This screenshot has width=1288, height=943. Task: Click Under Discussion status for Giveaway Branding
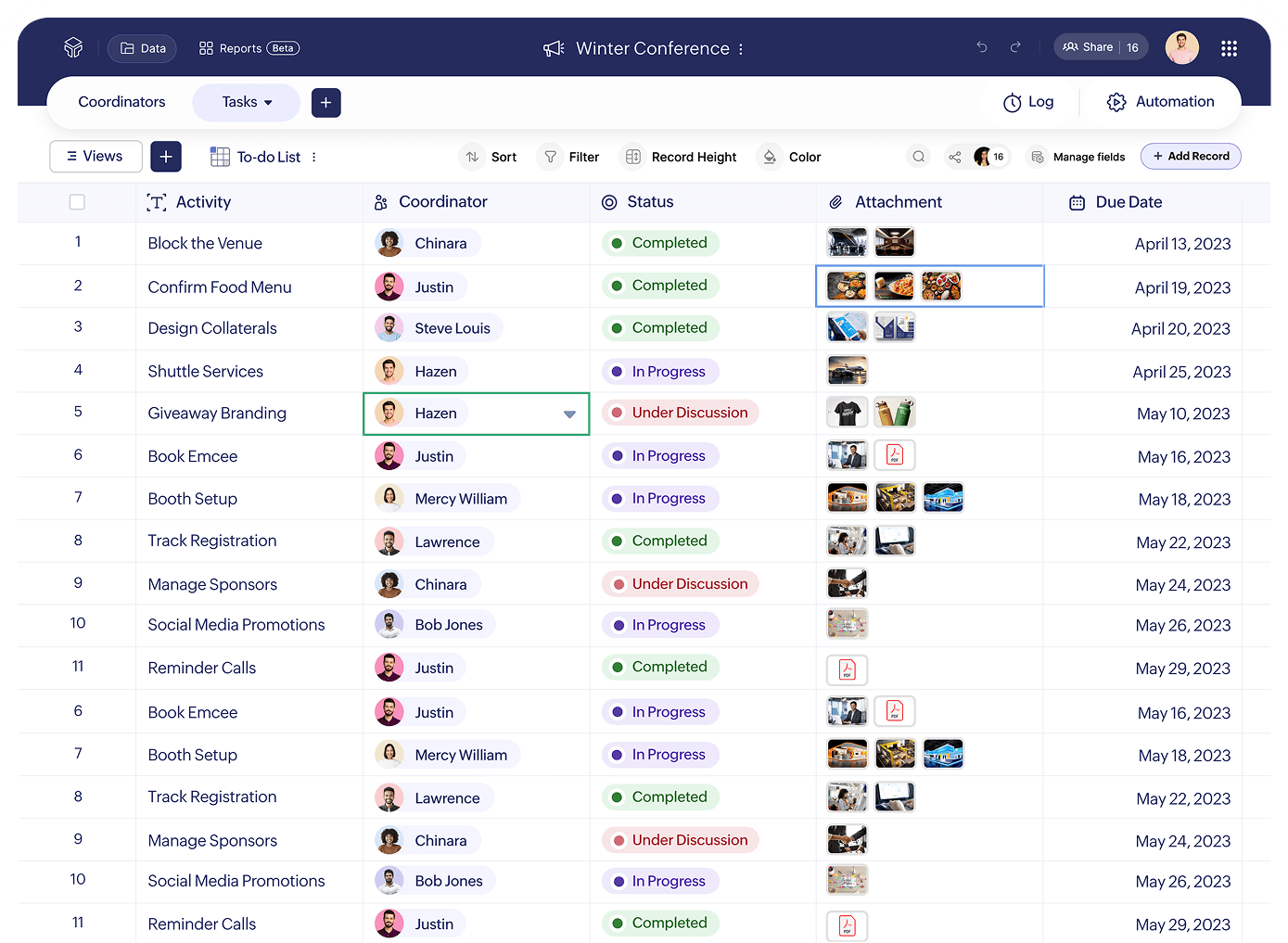[681, 413]
